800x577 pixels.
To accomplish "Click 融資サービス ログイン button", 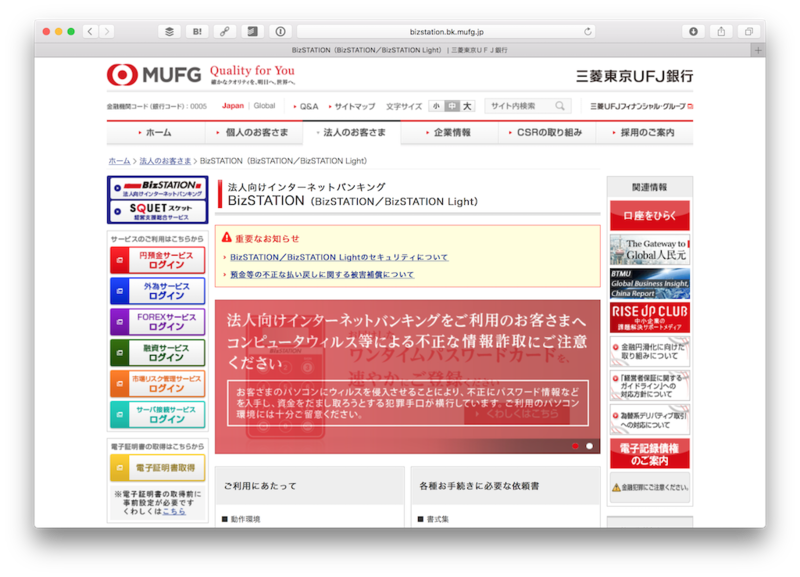I will pyautogui.click(x=158, y=353).
